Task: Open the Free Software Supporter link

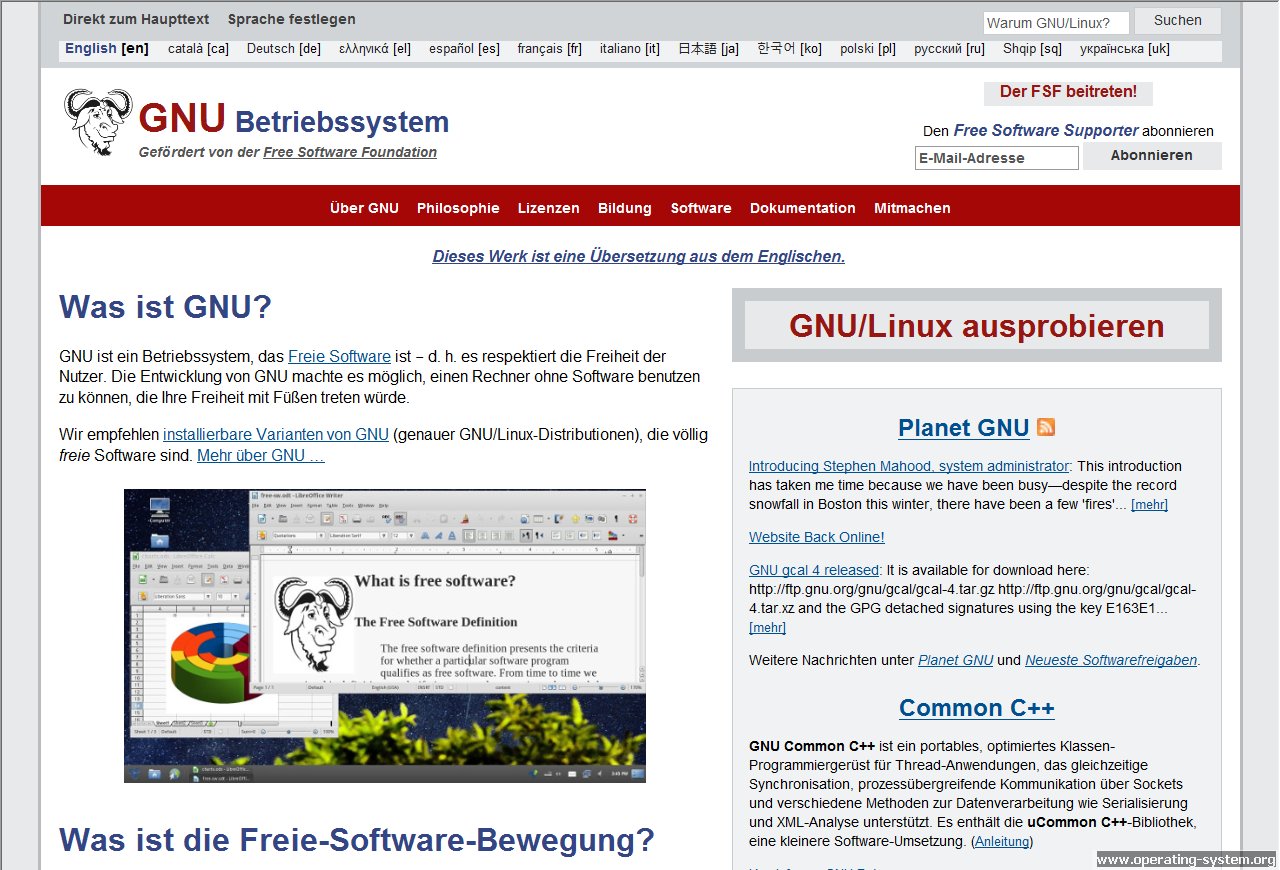Action: pyautogui.click(x=1046, y=130)
